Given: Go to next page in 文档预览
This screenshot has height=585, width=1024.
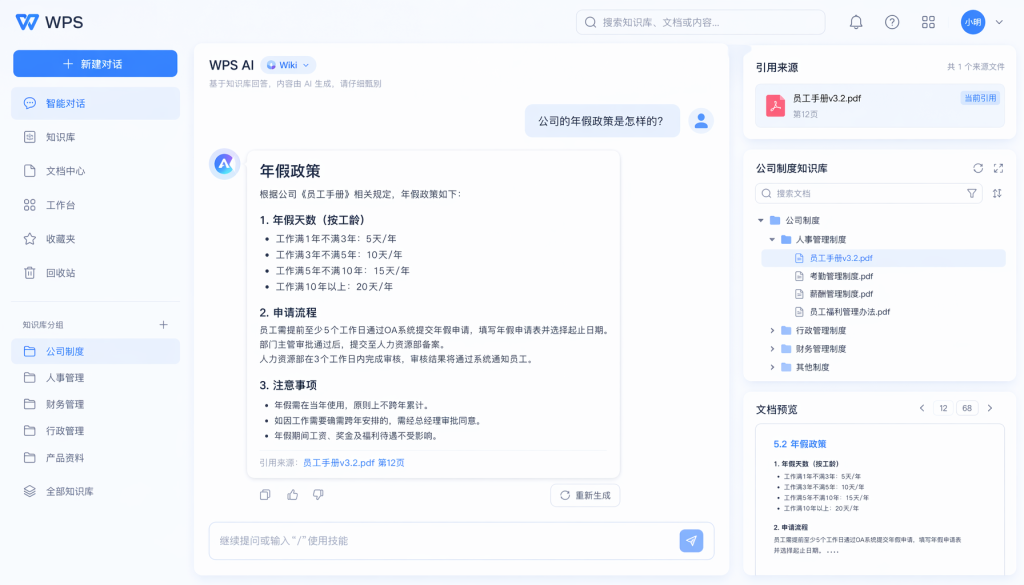Looking at the screenshot, I should pos(990,408).
